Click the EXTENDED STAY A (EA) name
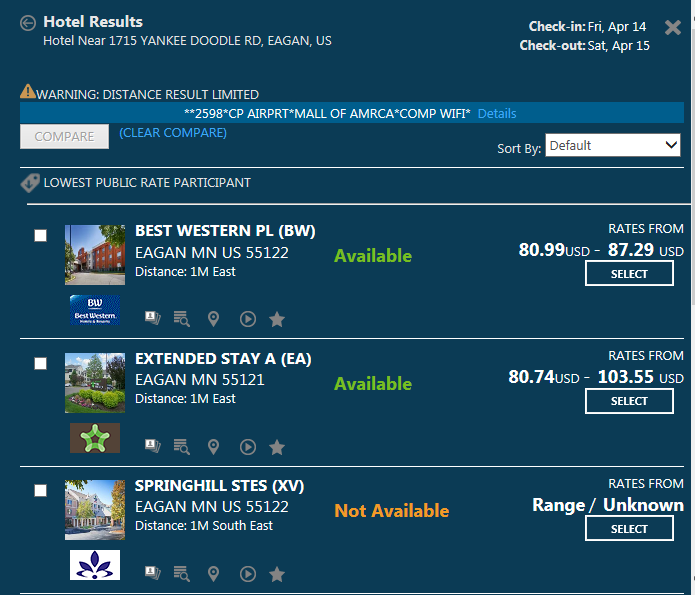 pos(223,359)
